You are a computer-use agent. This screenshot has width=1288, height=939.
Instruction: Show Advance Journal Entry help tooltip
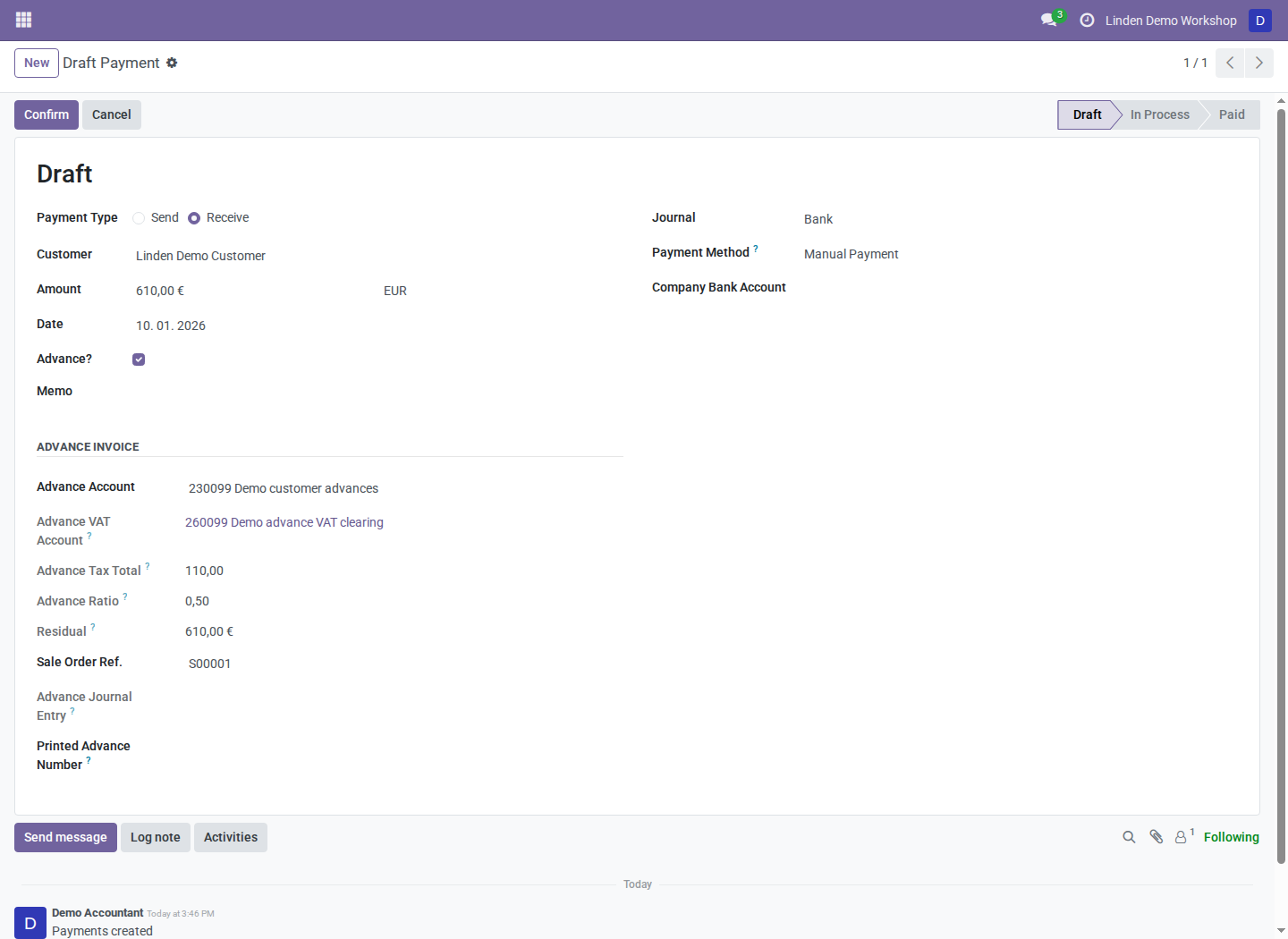72,712
